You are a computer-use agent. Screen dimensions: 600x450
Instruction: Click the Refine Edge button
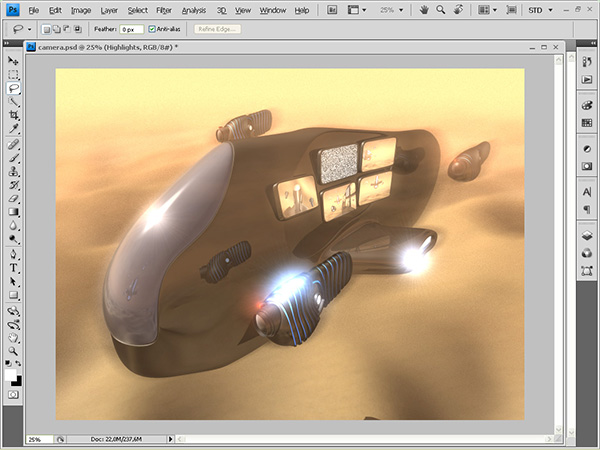[217, 30]
